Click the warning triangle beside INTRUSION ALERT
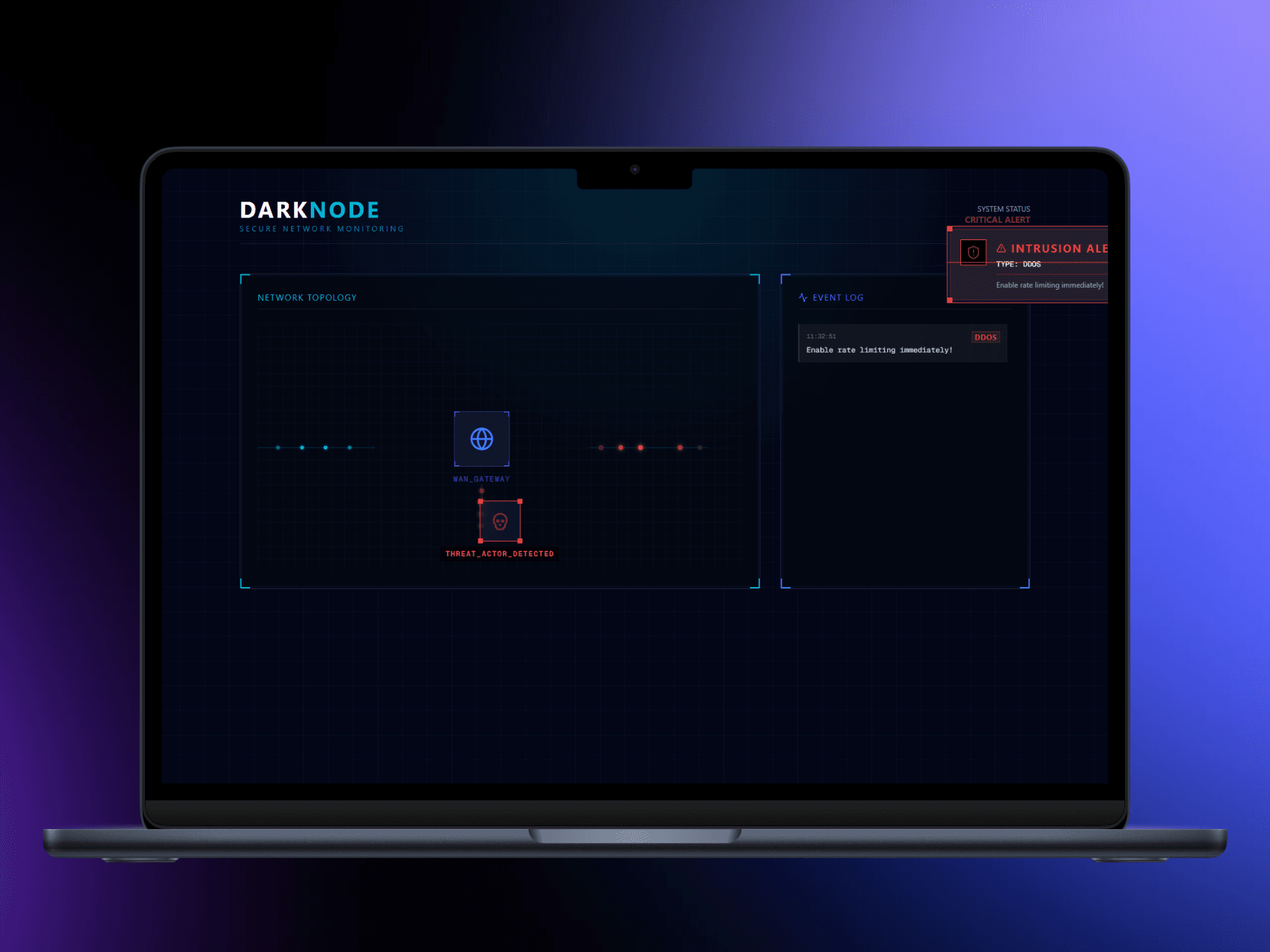The height and width of the screenshot is (952, 1270). tap(1001, 249)
